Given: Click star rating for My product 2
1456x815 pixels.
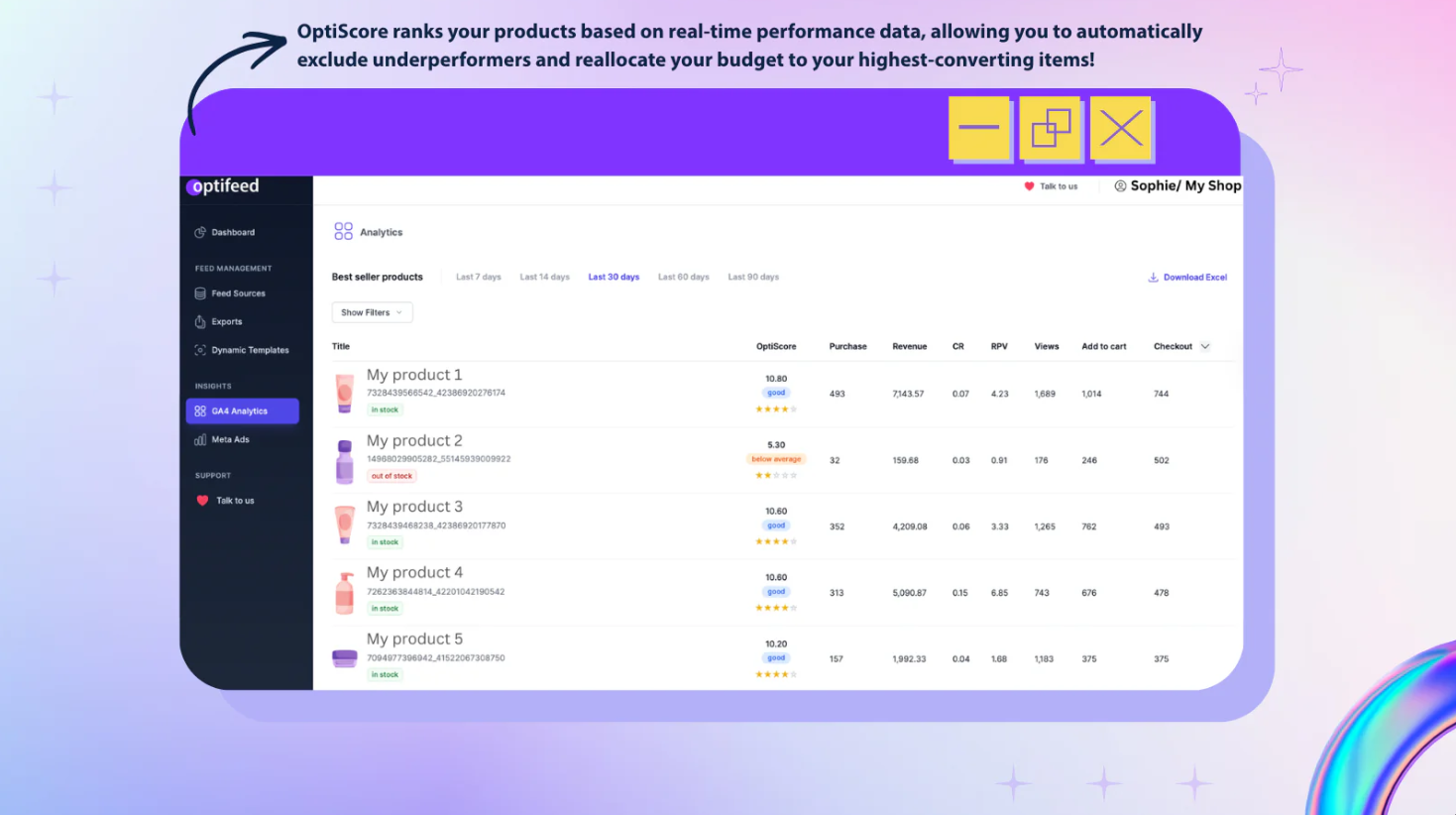Looking at the screenshot, I should 776,475.
